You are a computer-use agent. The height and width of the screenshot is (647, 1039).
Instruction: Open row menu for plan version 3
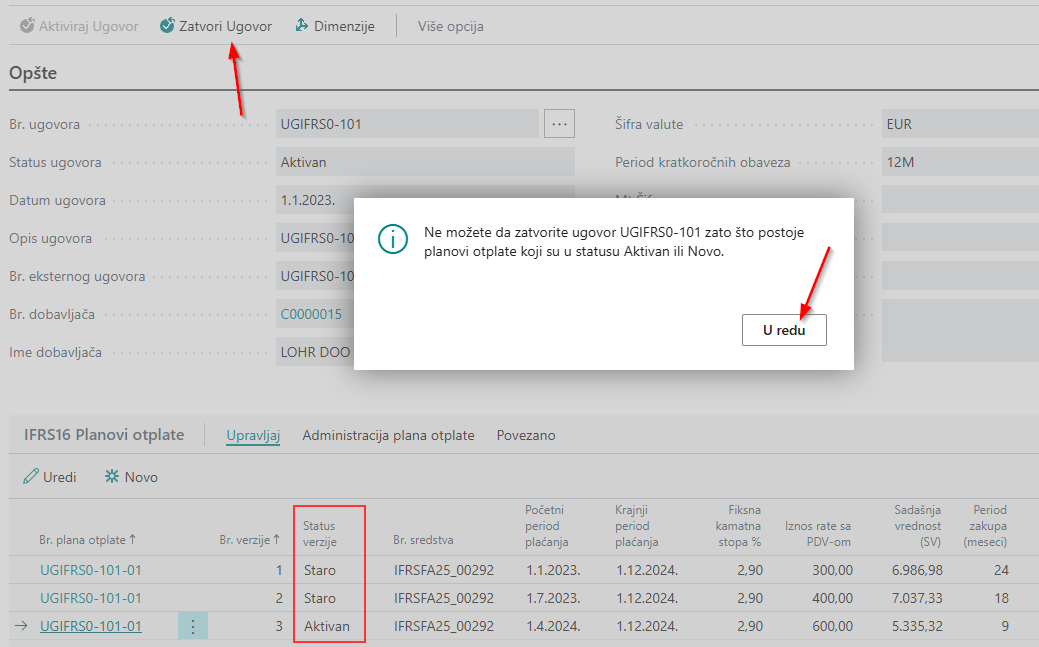[193, 626]
